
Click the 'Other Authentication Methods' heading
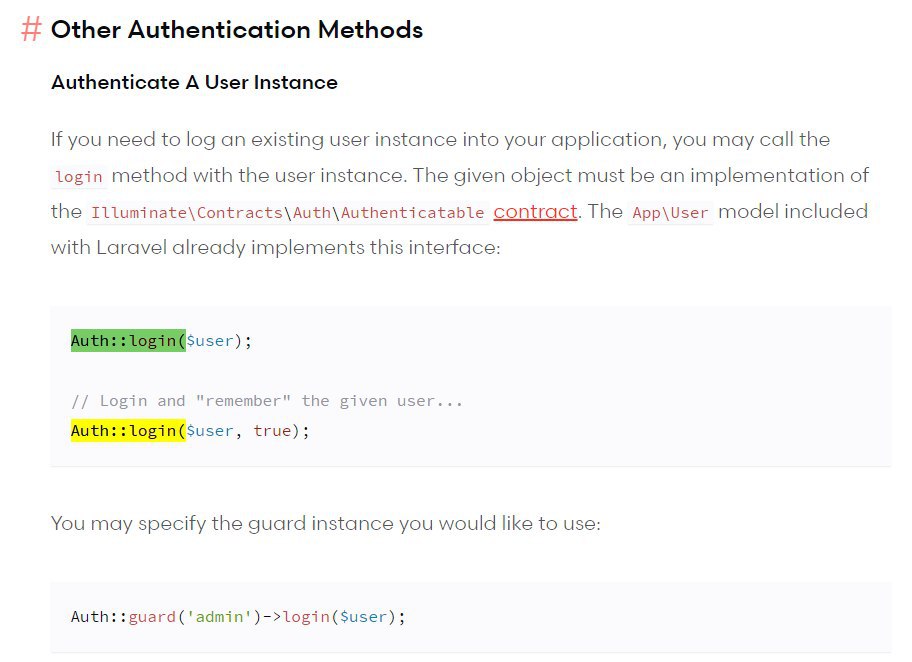coord(237,29)
